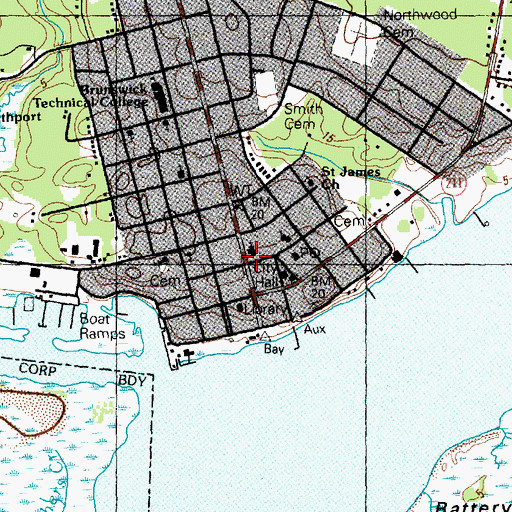Click the City Hall label
This screenshot has width=512, height=512.
pyautogui.click(x=267, y=275)
